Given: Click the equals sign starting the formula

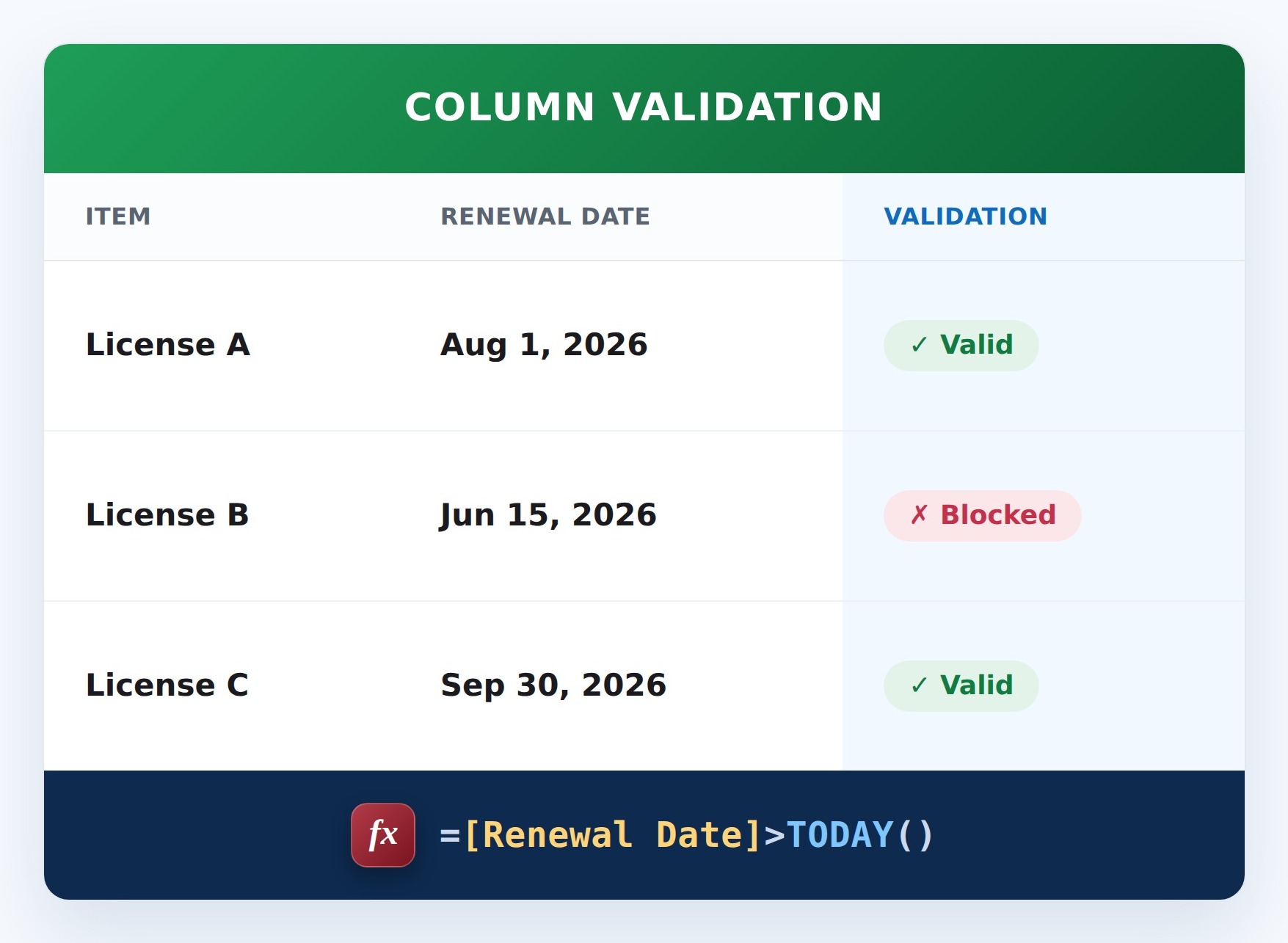Looking at the screenshot, I should [x=450, y=835].
